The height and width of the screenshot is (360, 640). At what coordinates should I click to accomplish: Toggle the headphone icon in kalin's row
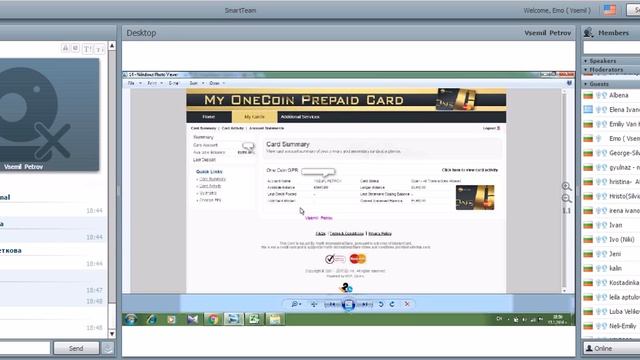(x=604, y=269)
